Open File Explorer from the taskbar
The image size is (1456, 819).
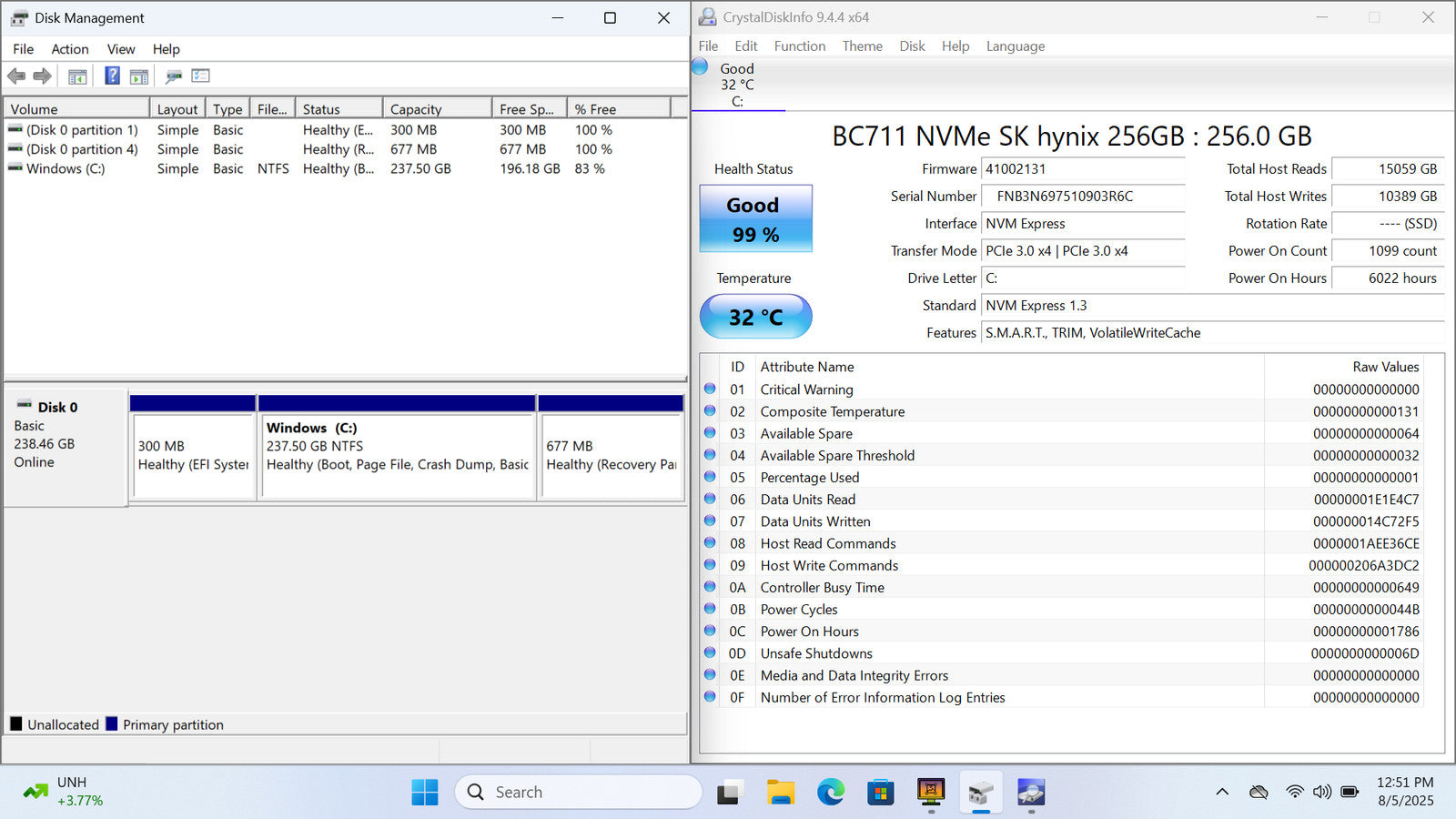pos(780,793)
